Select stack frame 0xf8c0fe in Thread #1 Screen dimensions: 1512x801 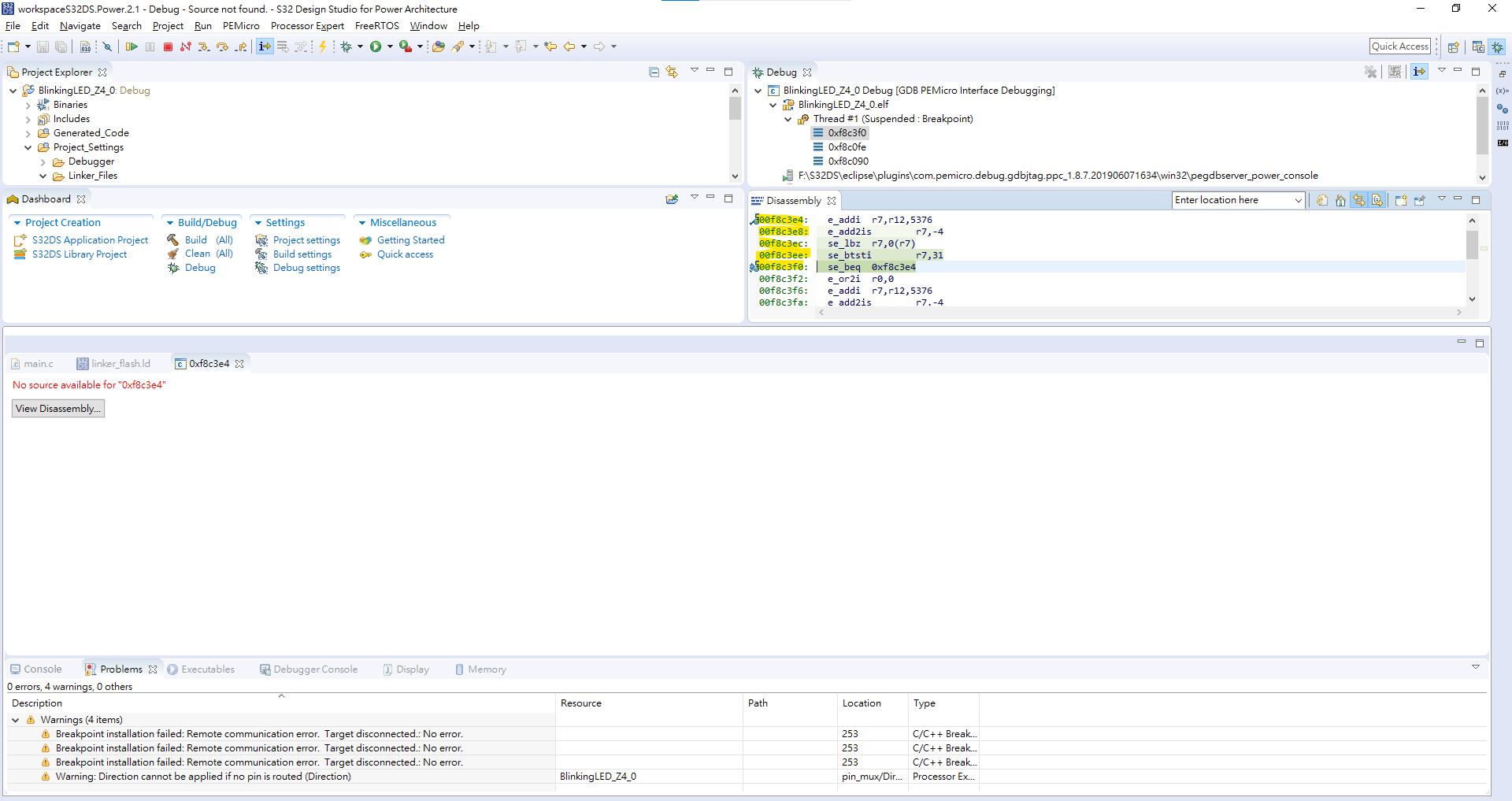[850, 146]
